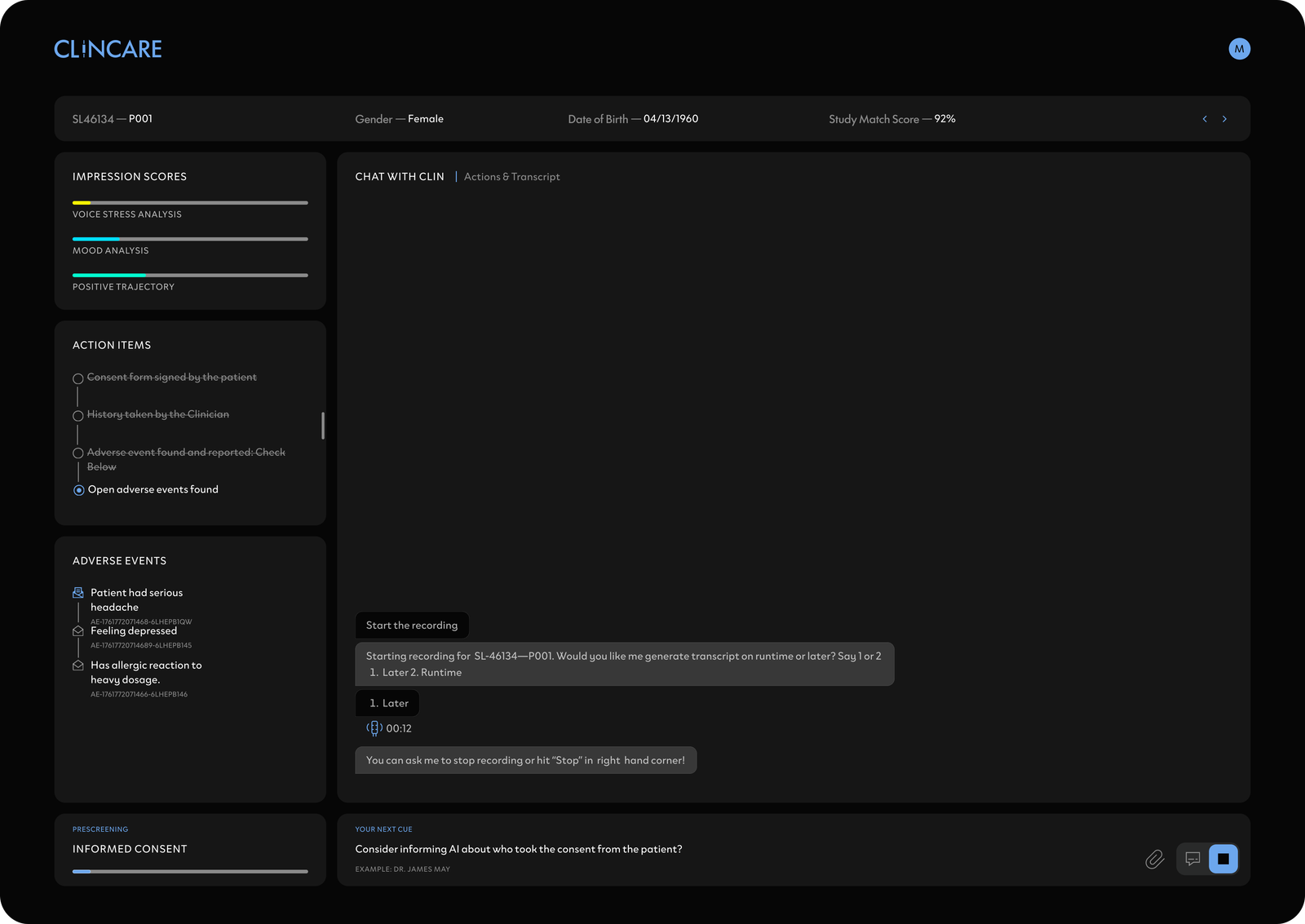This screenshot has height=924, width=1305.
Task: Click Gender — Female field
Action: pyautogui.click(x=400, y=119)
